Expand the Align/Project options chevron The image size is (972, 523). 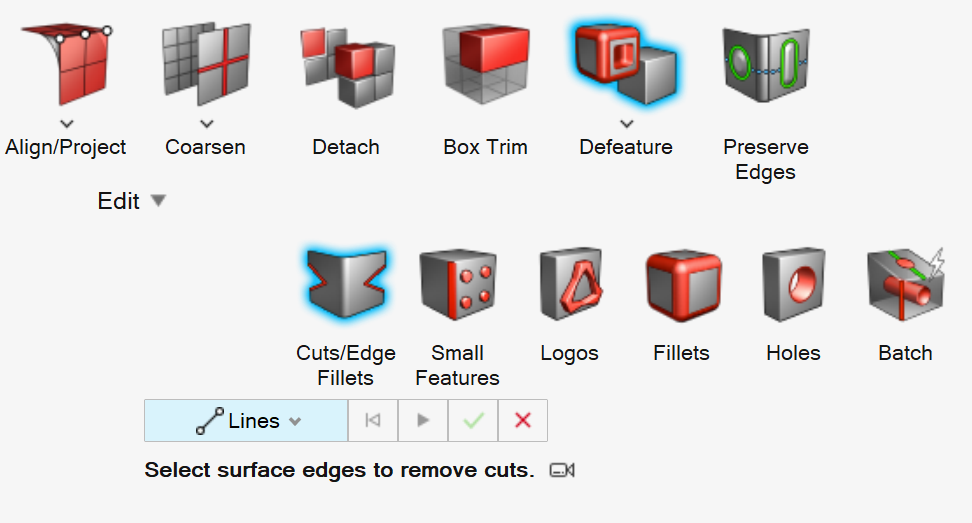[67, 124]
